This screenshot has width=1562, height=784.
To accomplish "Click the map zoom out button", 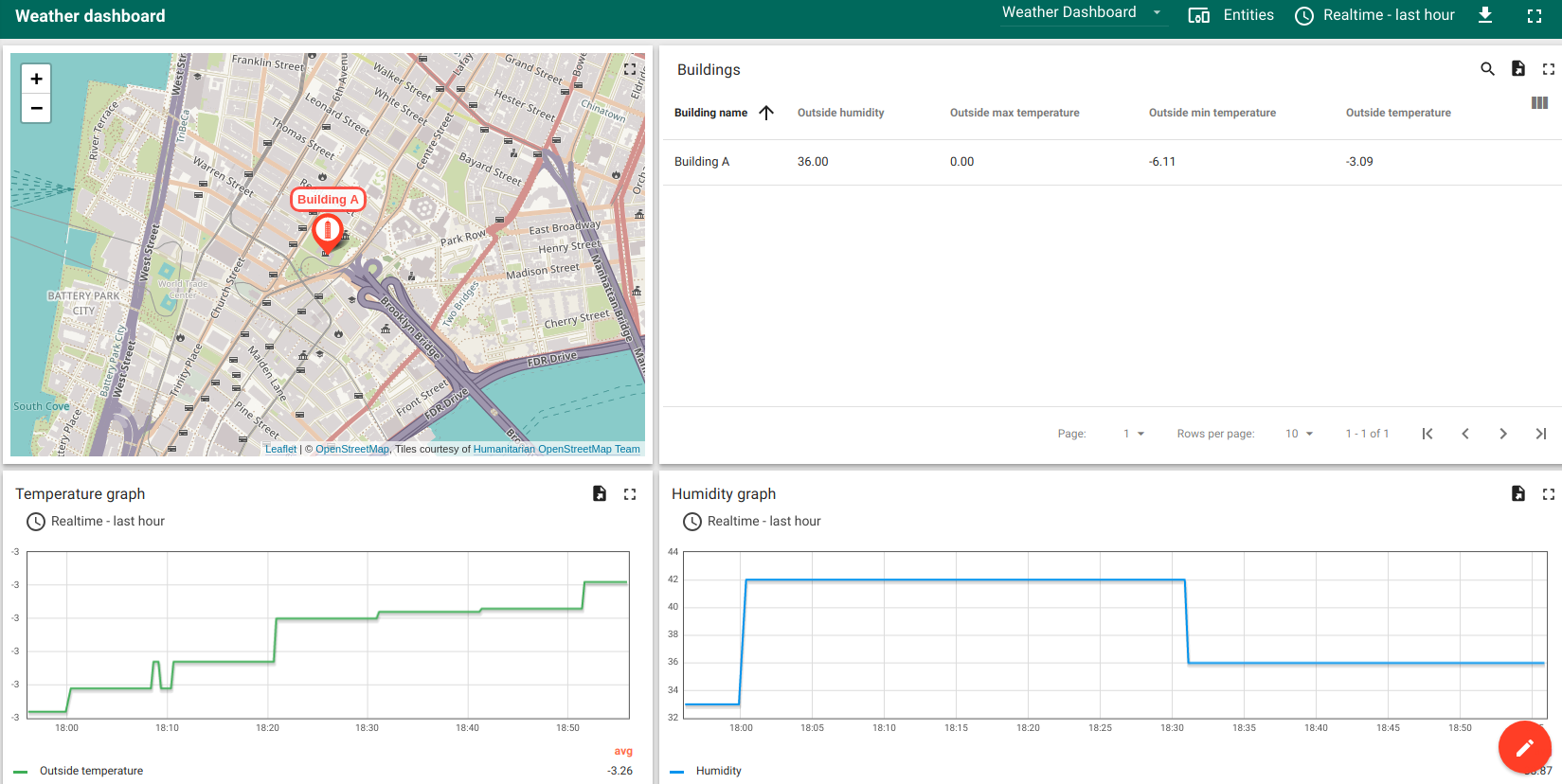I will coord(36,109).
